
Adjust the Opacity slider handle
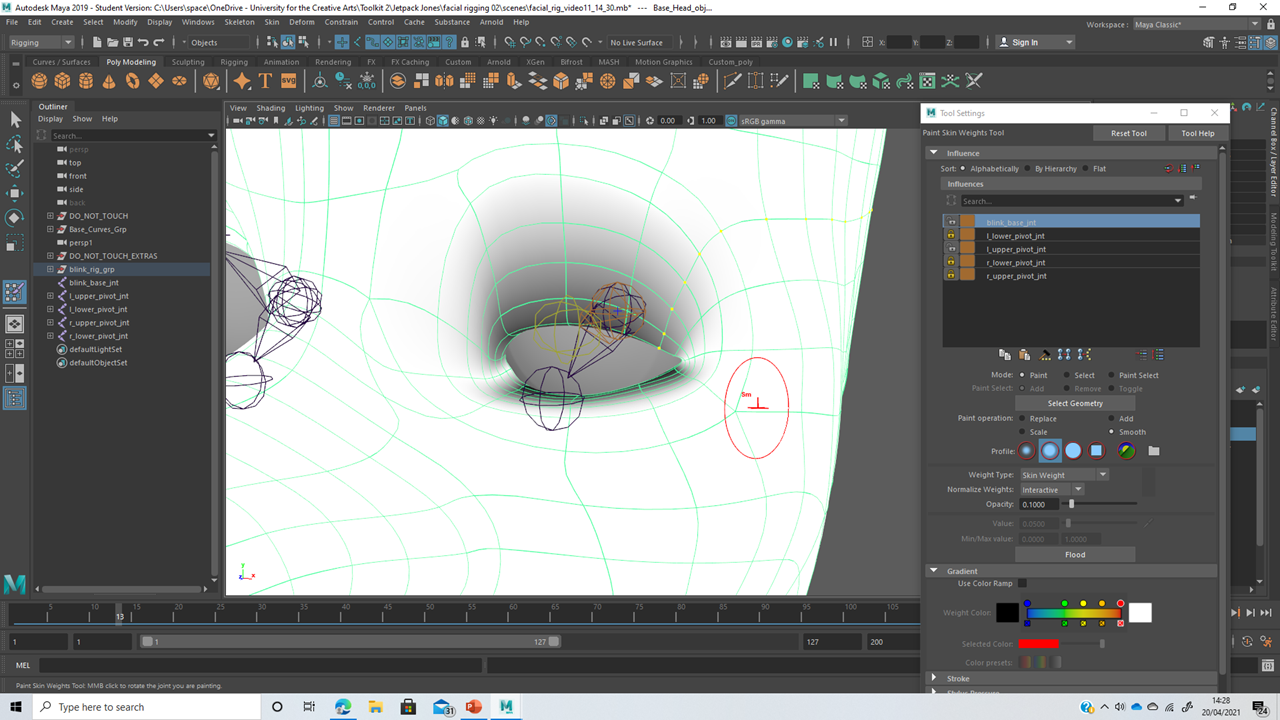(1072, 504)
